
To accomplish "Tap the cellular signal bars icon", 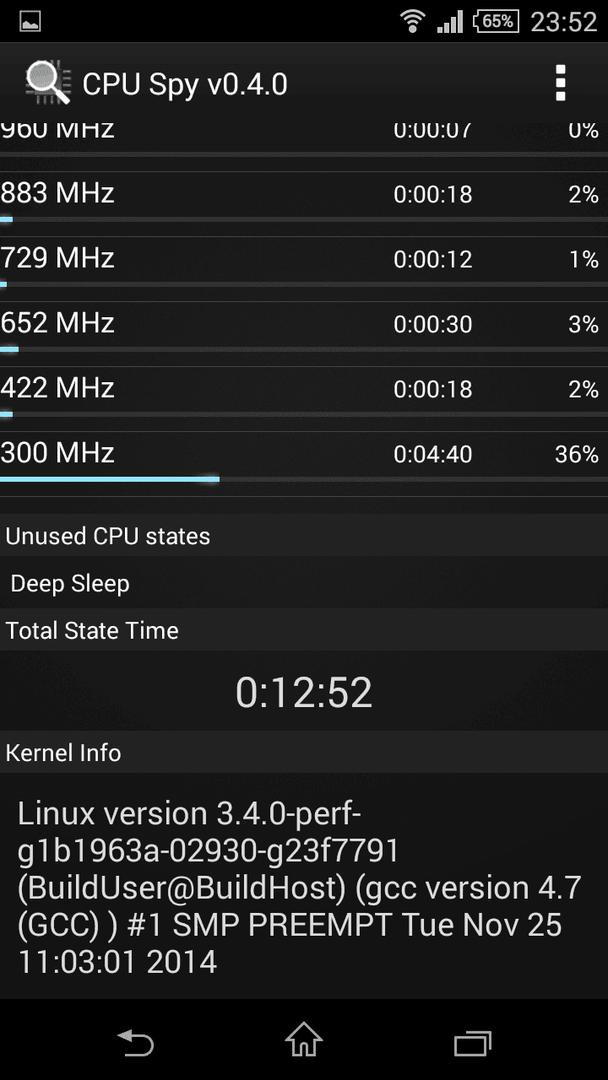I will (x=450, y=22).
